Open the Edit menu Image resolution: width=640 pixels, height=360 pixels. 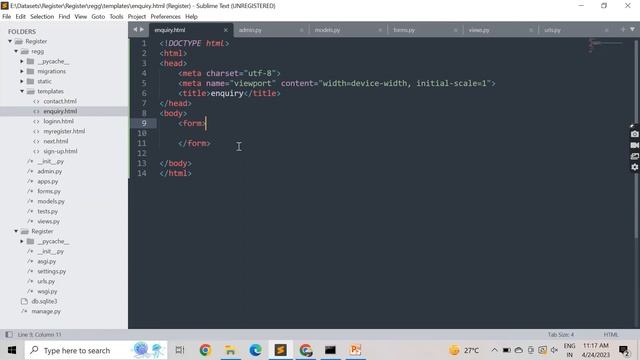coord(20,17)
